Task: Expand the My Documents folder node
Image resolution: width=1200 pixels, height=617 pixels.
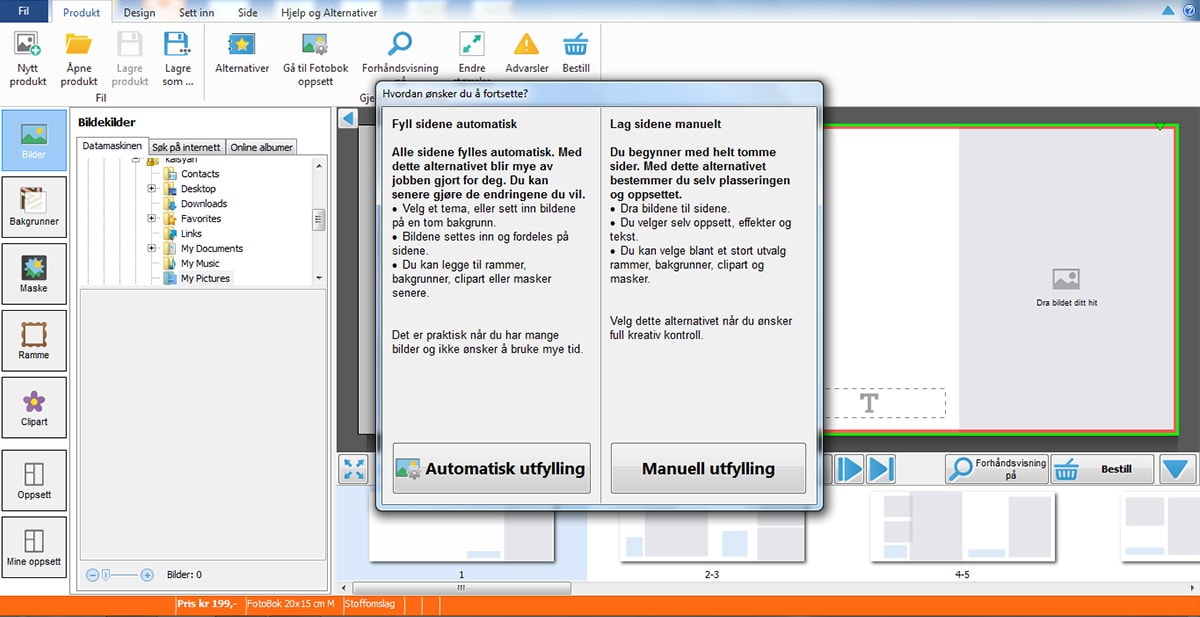Action: pyautogui.click(x=152, y=249)
